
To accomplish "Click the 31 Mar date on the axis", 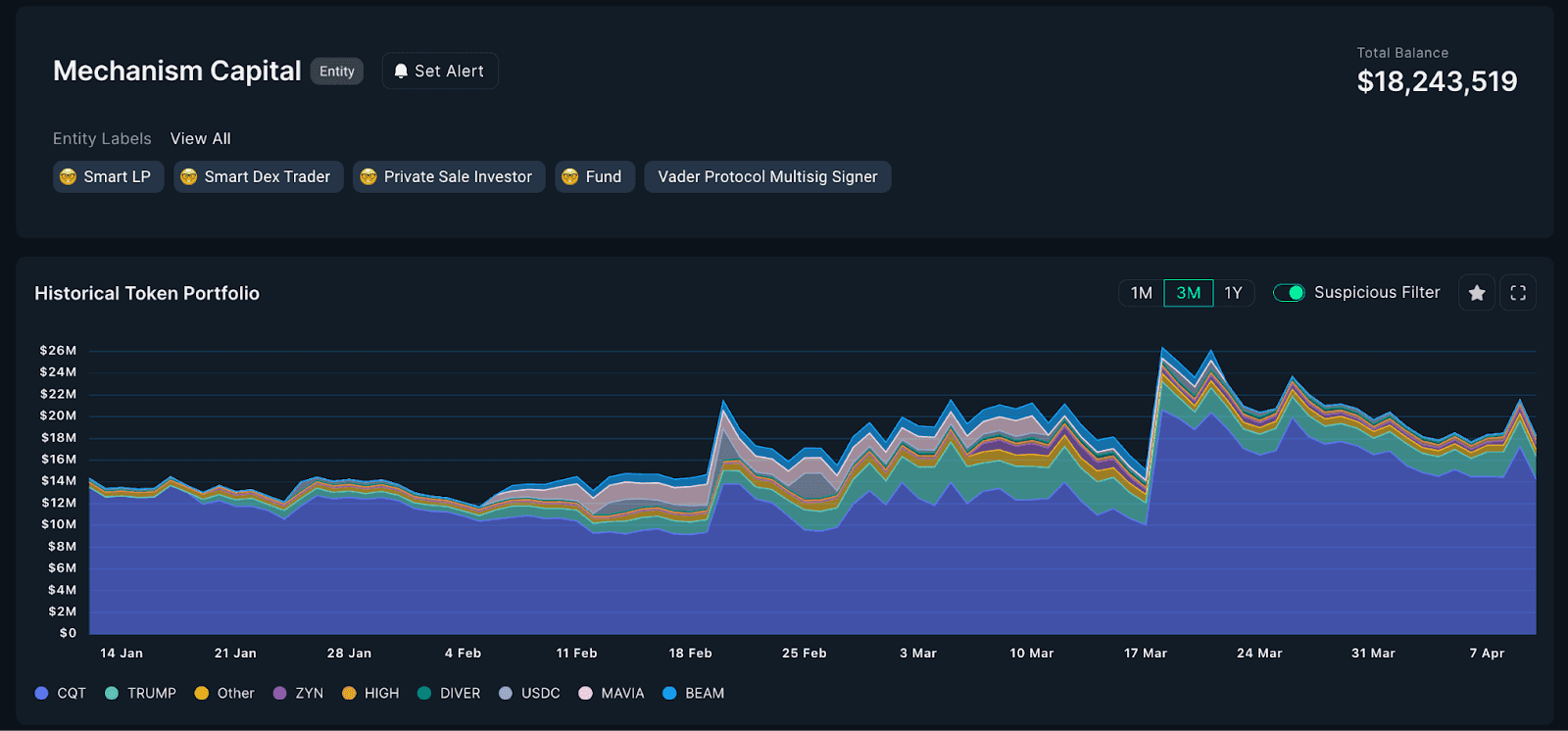I will (x=1373, y=653).
